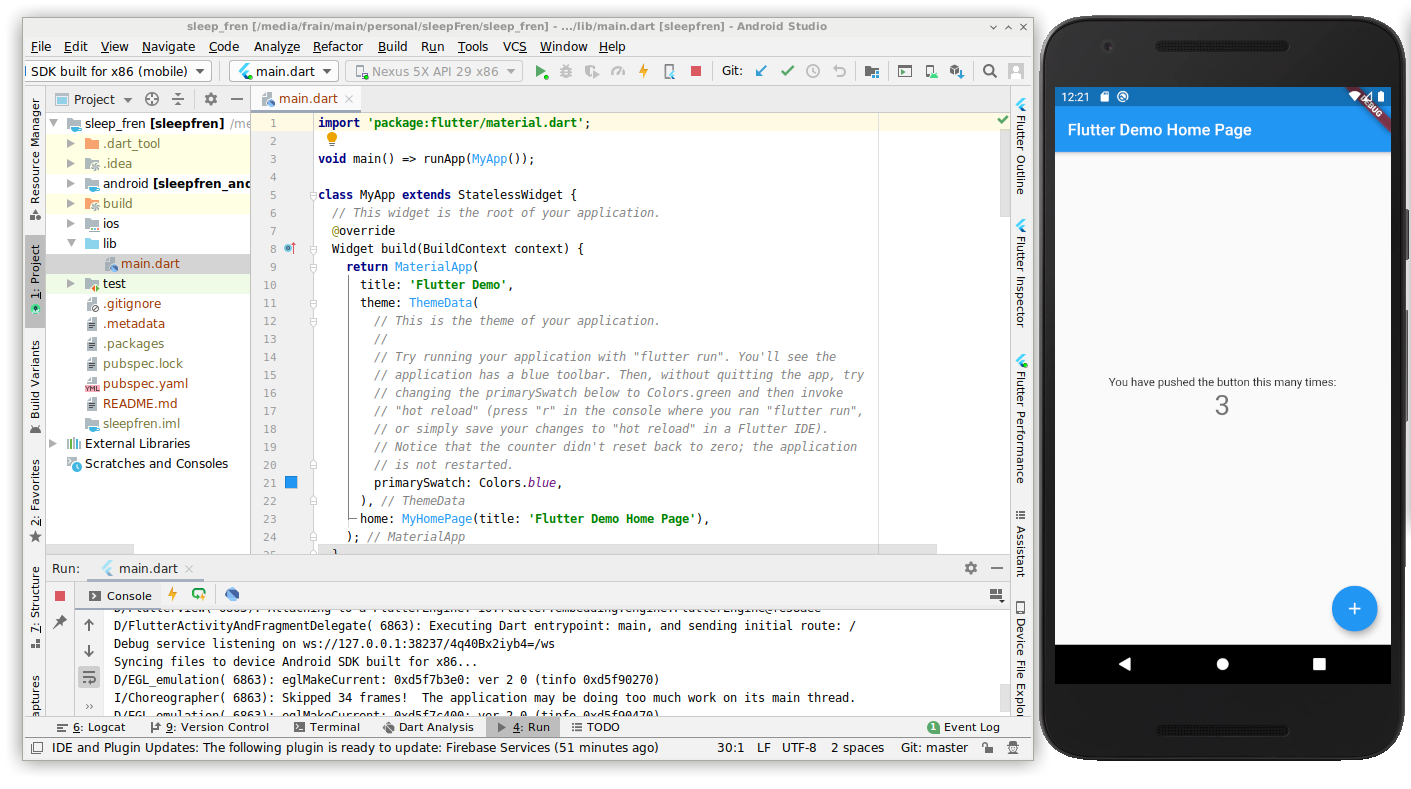Toggle the breakpoint on line 21
The image size is (1411, 789).
point(290,482)
